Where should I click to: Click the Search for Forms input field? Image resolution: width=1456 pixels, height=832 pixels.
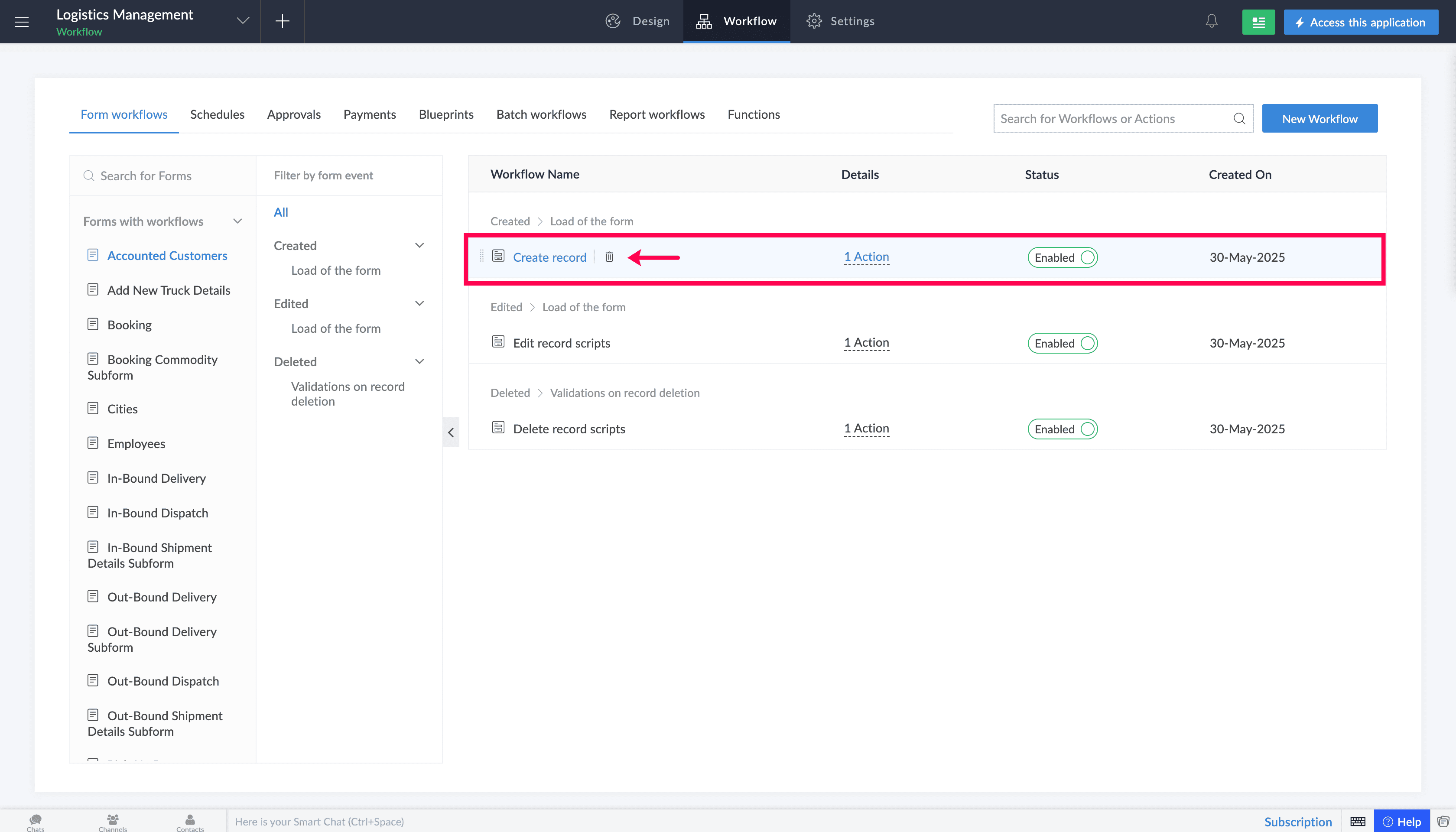coord(163,176)
